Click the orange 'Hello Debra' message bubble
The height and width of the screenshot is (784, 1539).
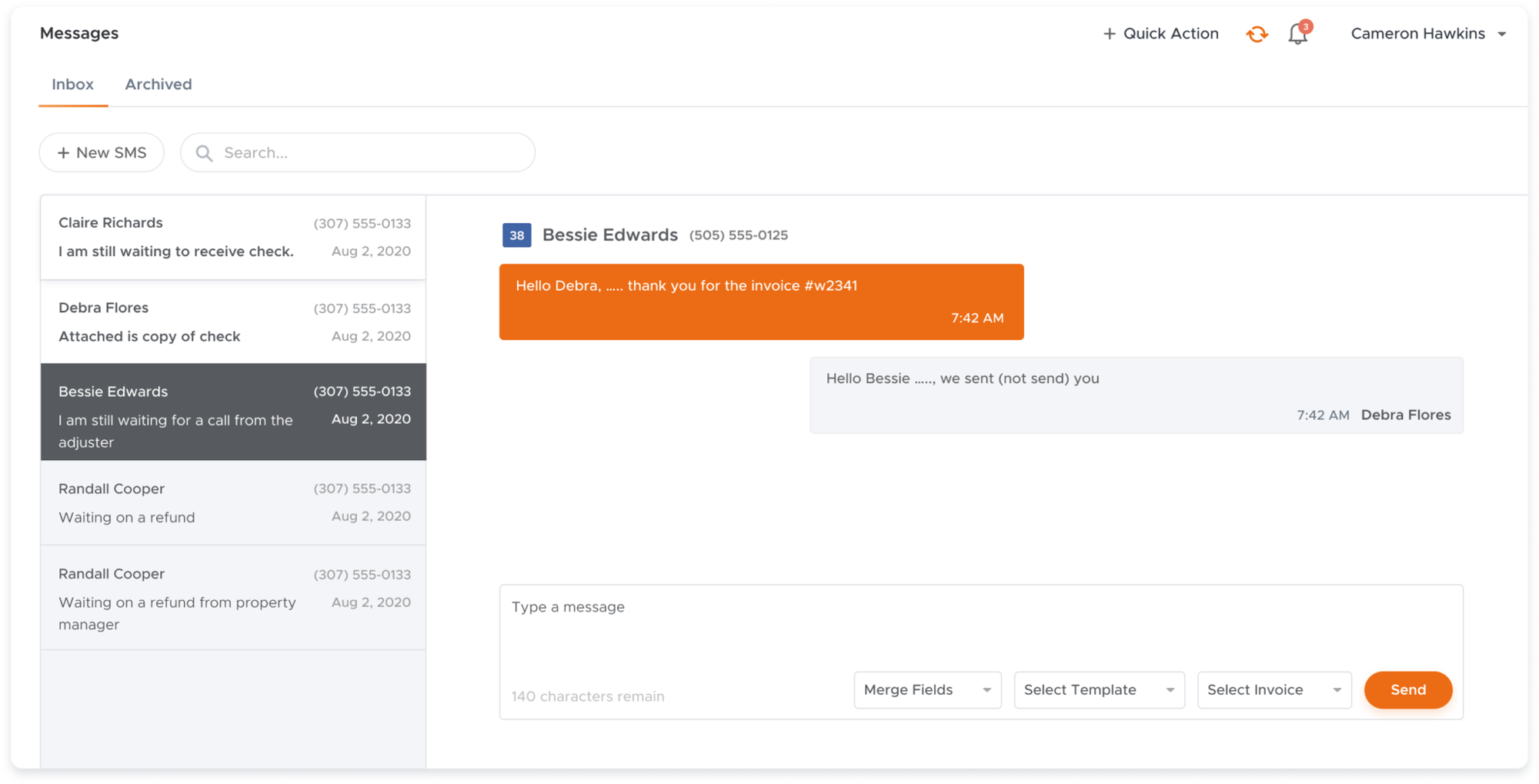pos(761,302)
